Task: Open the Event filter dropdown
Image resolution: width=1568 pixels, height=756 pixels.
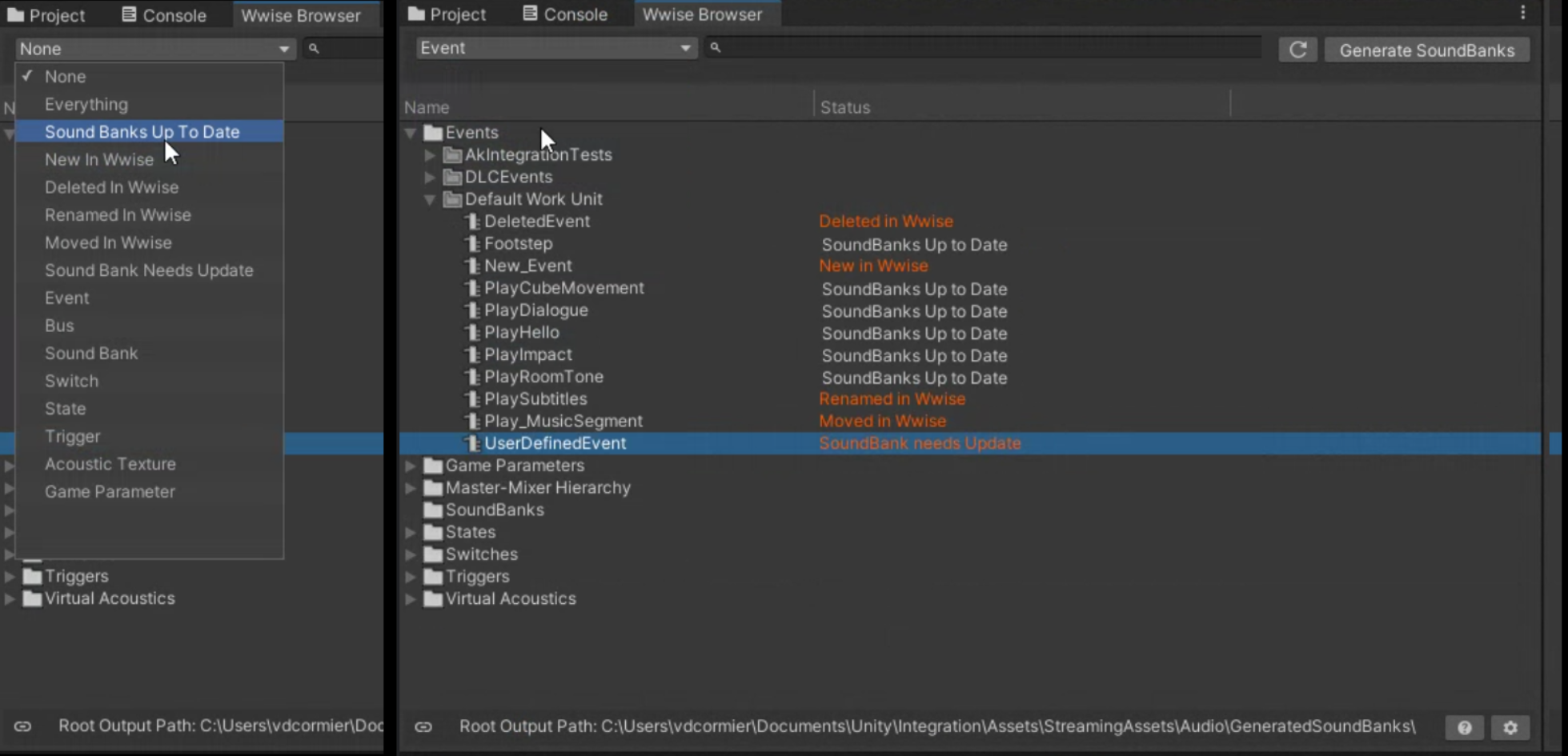Action: [x=555, y=48]
